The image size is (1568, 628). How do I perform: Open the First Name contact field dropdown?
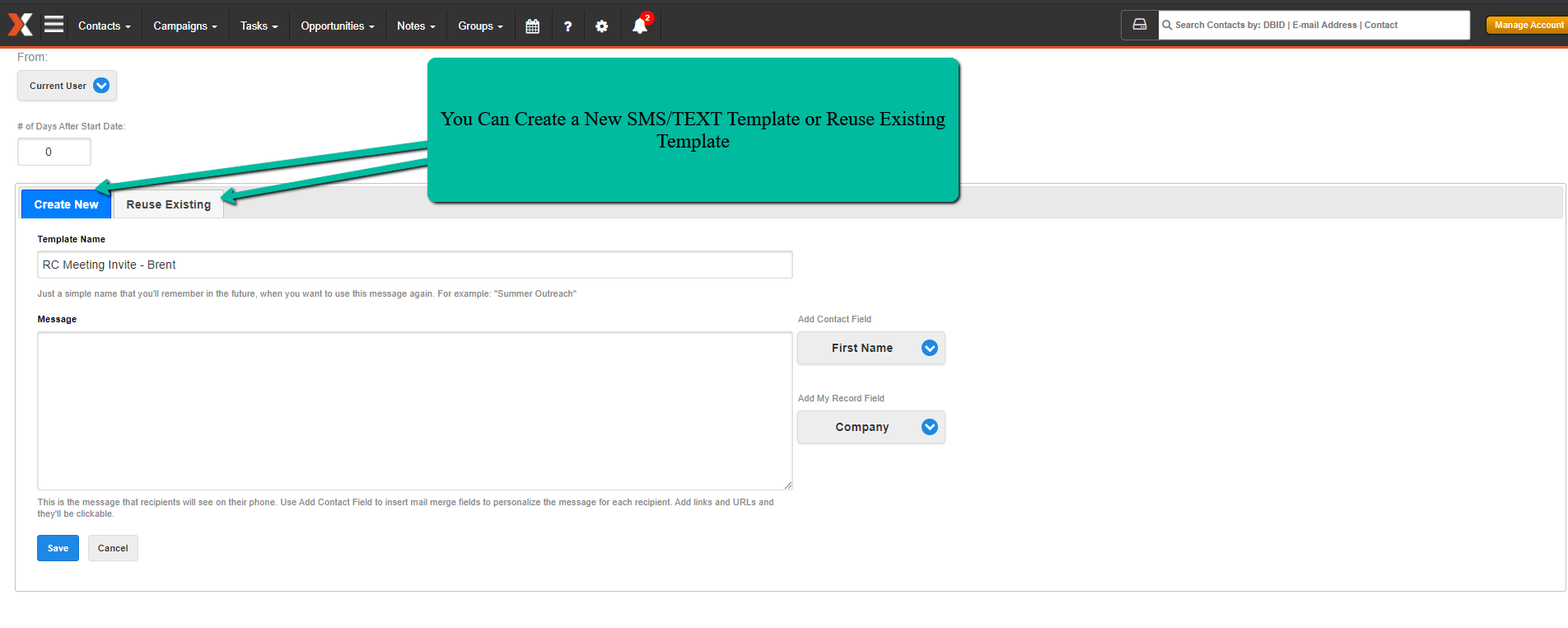point(871,348)
